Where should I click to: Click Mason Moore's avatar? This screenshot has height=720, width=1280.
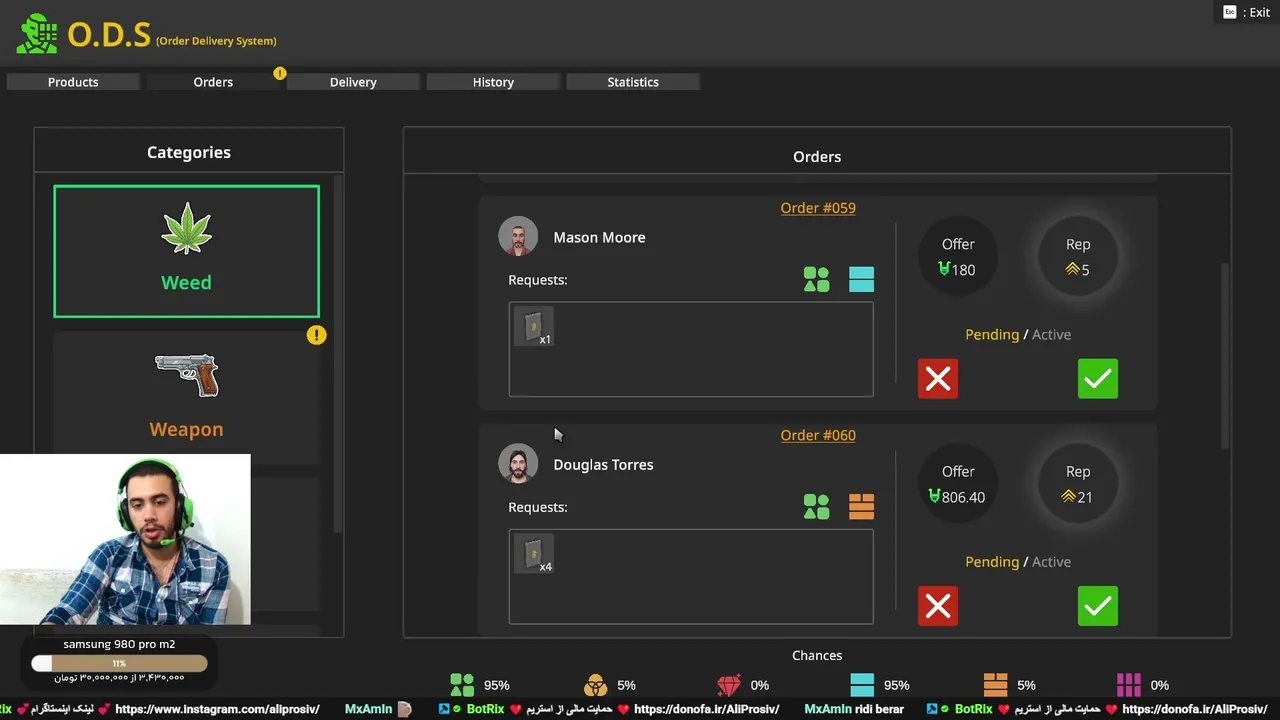[x=518, y=237]
